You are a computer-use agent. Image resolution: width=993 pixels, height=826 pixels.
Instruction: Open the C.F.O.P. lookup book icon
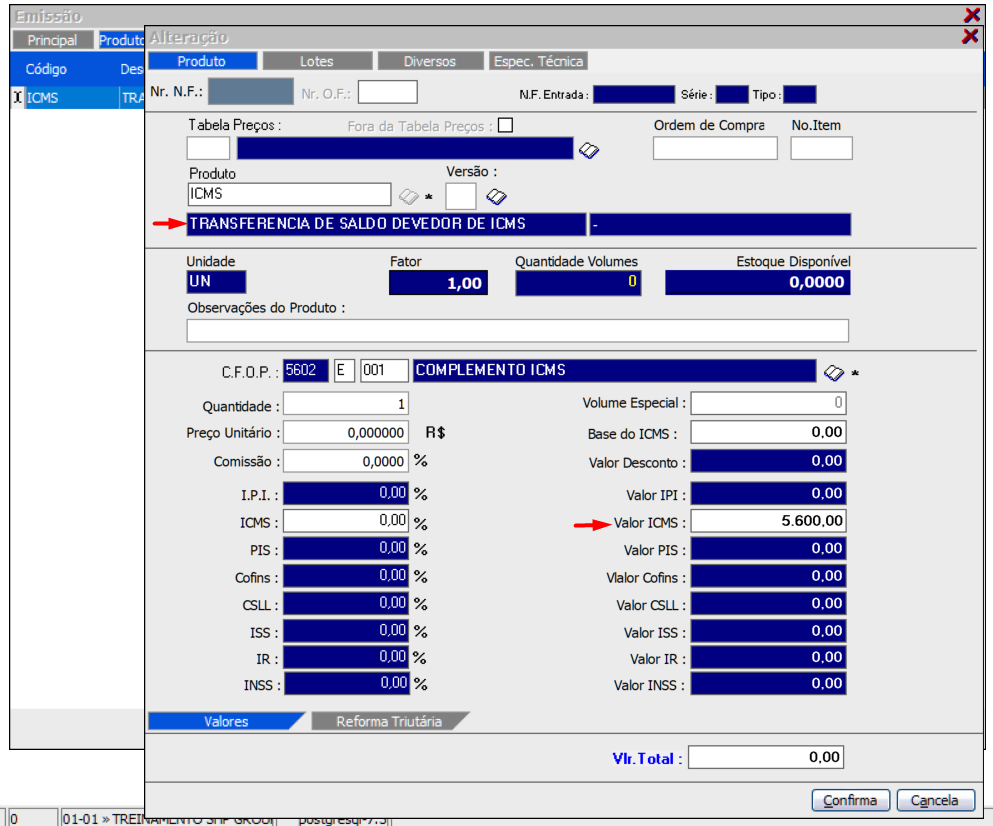pyautogui.click(x=834, y=372)
